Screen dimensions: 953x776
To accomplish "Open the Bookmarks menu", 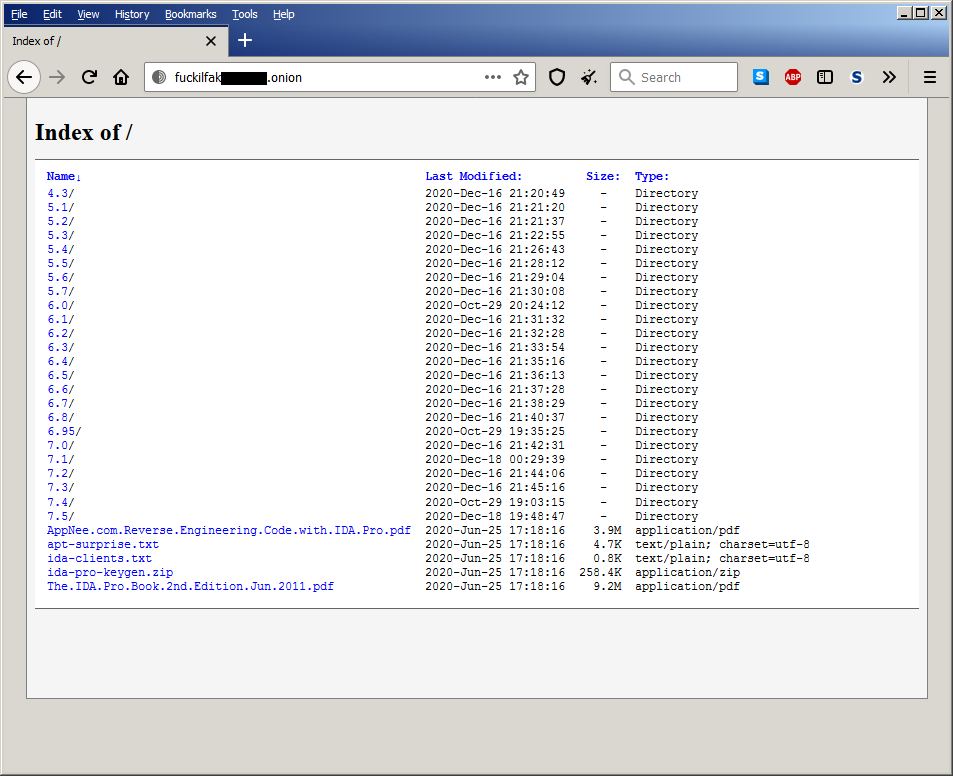I will [191, 14].
